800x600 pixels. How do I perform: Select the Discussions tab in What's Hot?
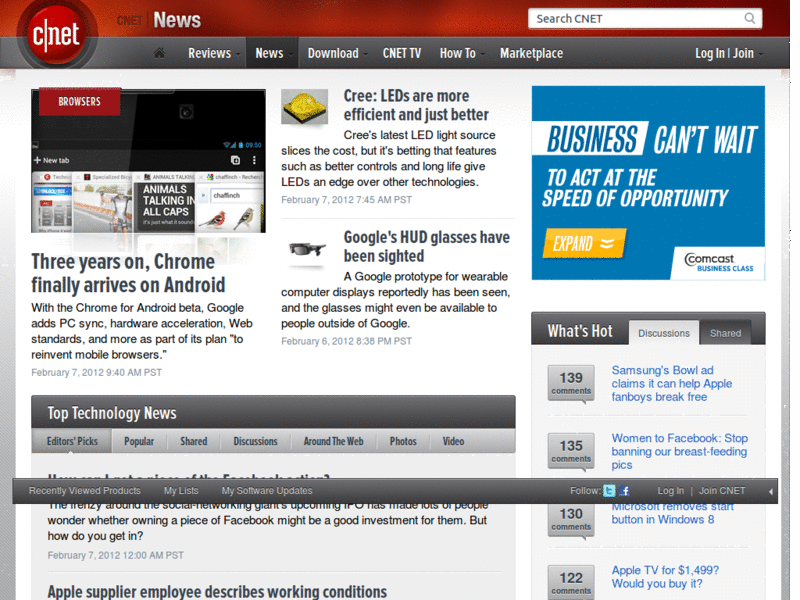(663, 333)
